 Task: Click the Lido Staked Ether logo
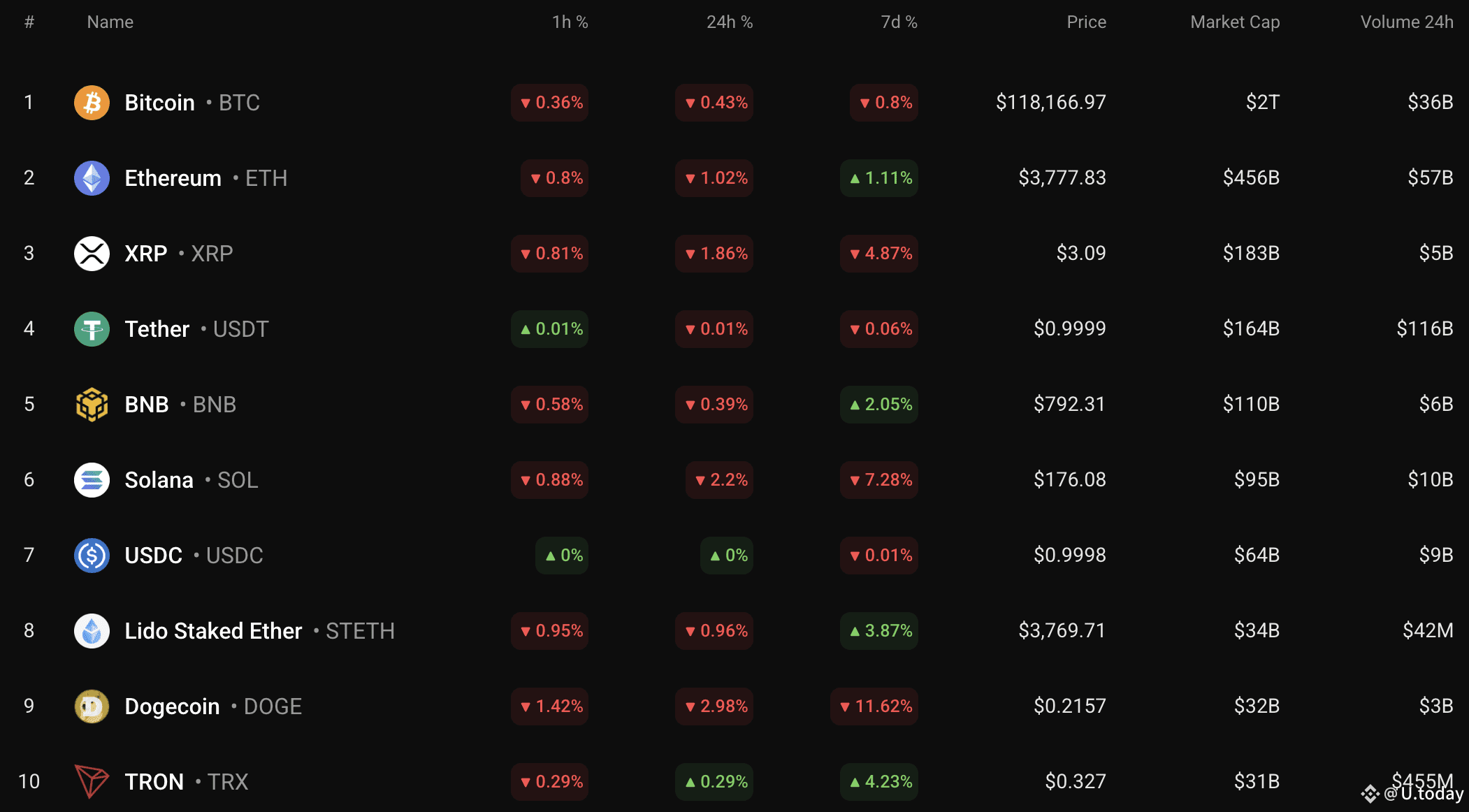(x=92, y=631)
